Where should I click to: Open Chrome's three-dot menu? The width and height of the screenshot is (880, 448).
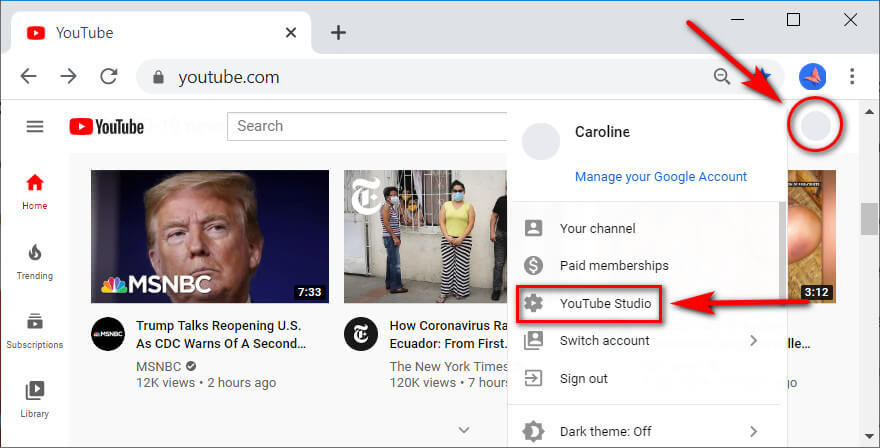pyautogui.click(x=852, y=76)
